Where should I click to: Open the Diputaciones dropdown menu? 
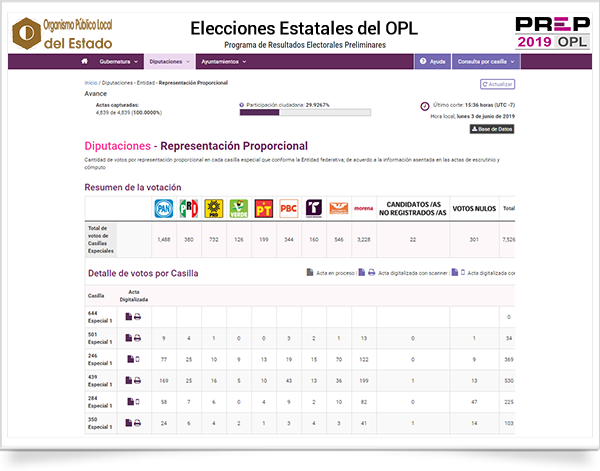(x=170, y=62)
